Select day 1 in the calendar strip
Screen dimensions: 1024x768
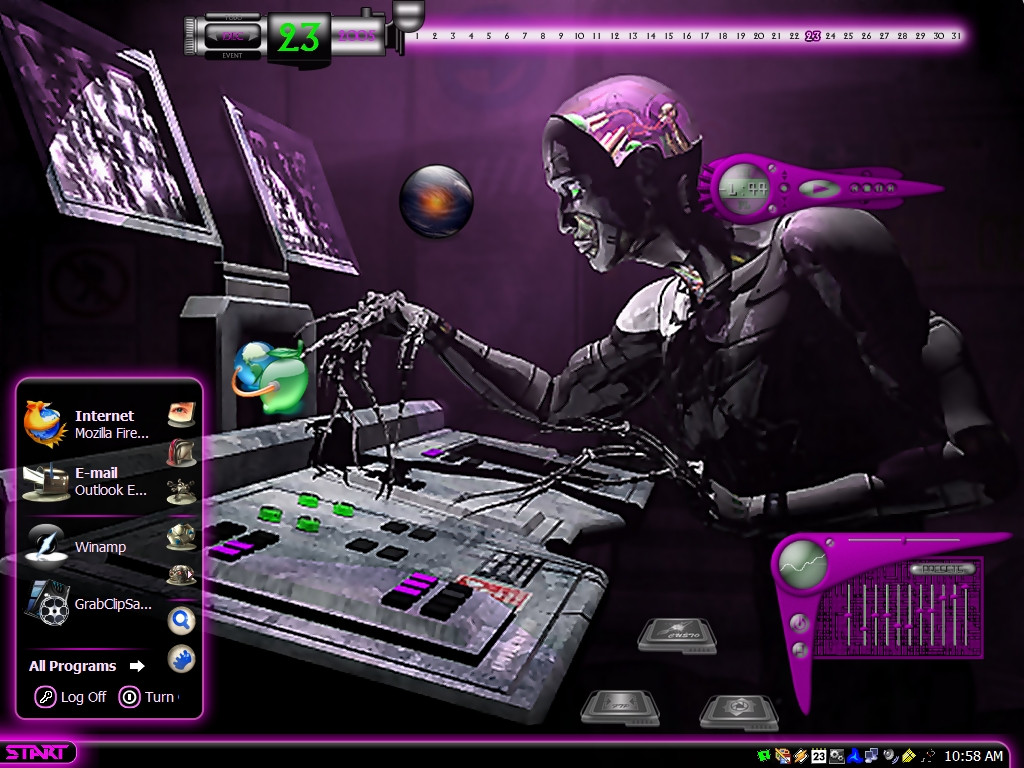[417, 36]
